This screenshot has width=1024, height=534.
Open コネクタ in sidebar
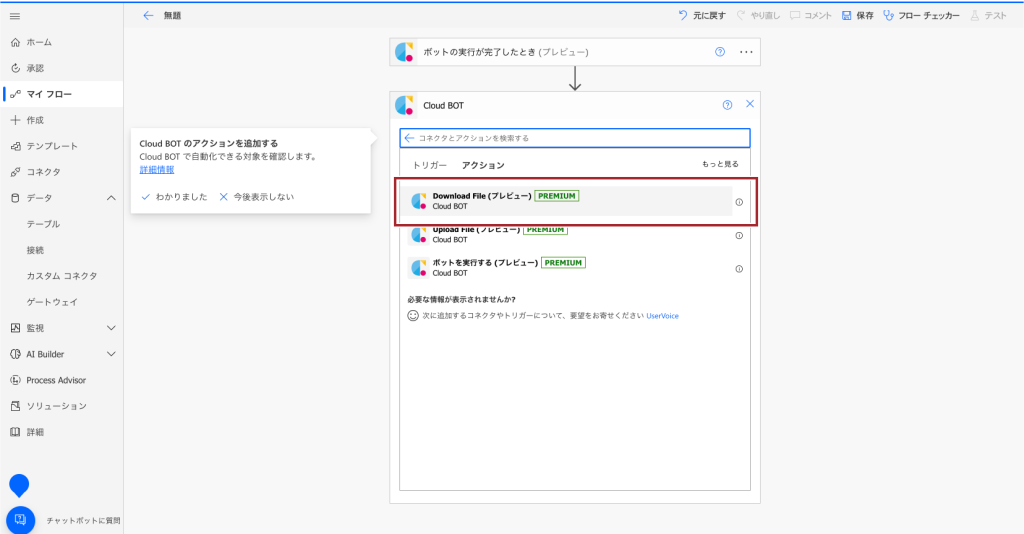tap(44, 172)
